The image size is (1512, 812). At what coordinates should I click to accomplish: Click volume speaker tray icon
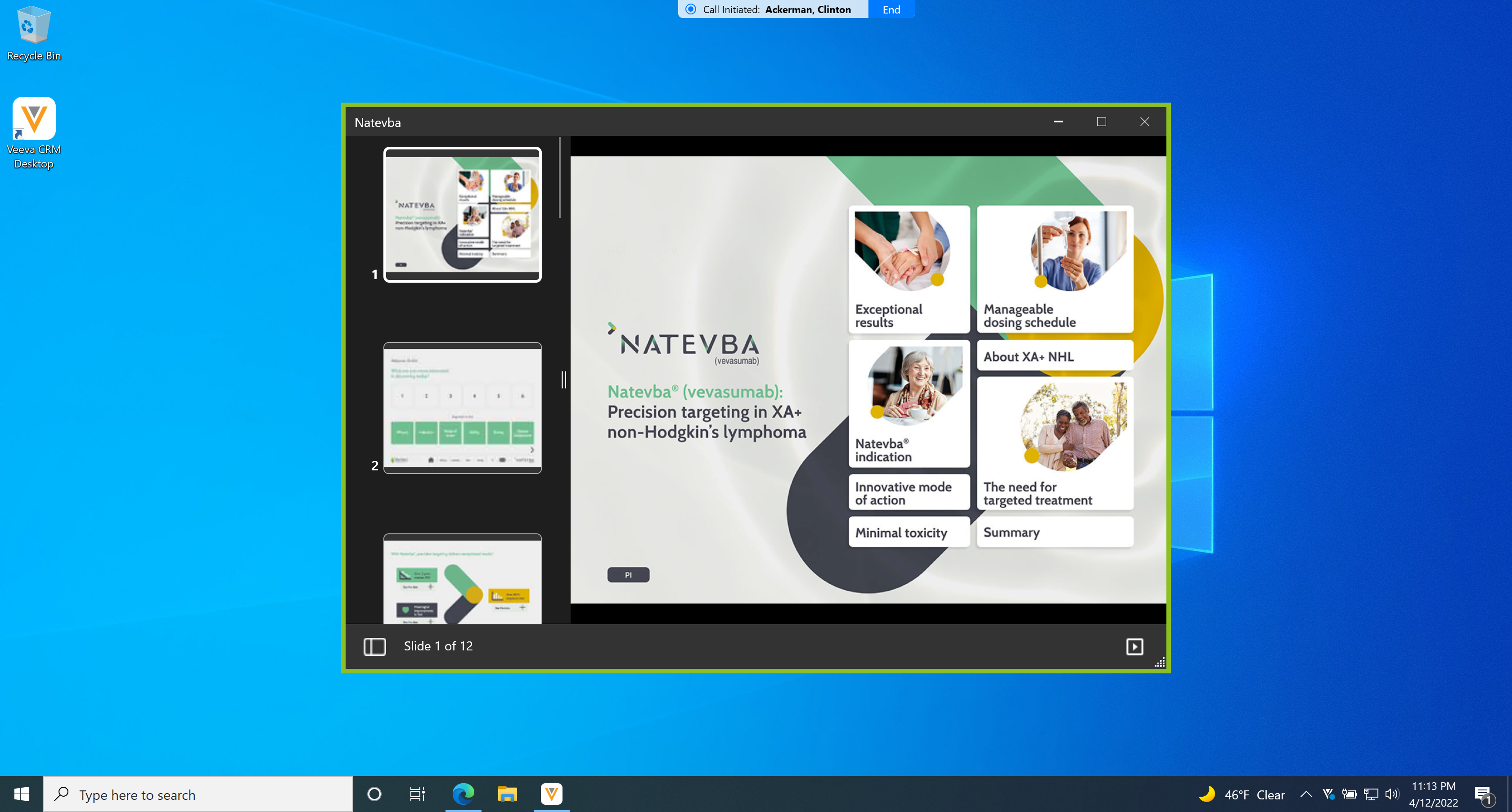(1392, 794)
